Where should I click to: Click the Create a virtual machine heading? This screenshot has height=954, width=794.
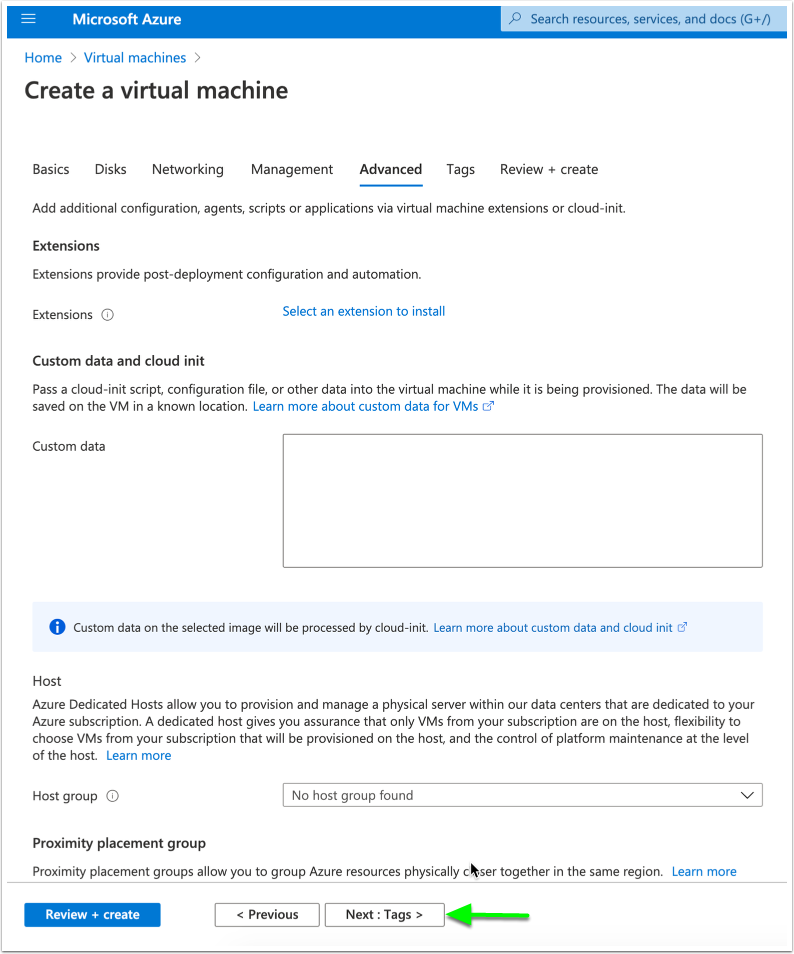pos(156,91)
